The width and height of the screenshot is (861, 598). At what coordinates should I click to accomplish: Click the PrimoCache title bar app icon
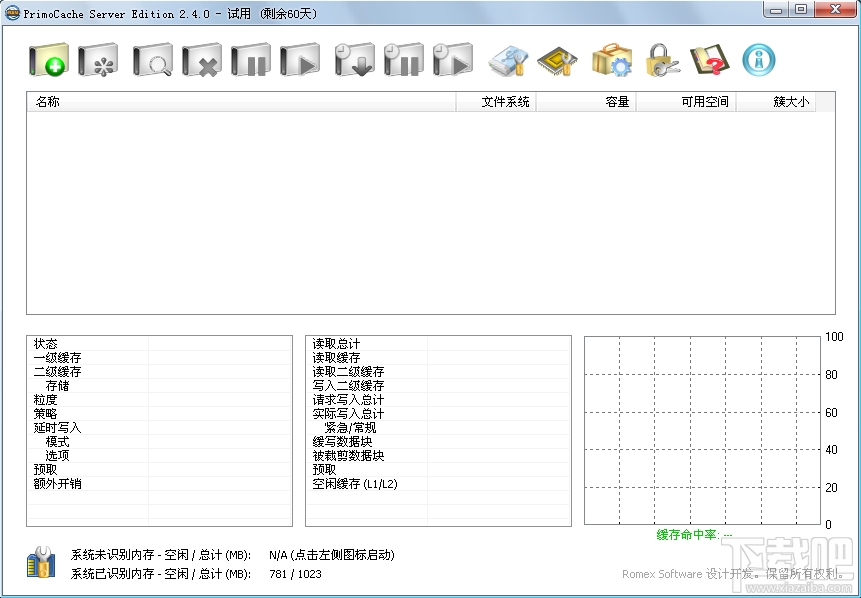(x=12, y=13)
